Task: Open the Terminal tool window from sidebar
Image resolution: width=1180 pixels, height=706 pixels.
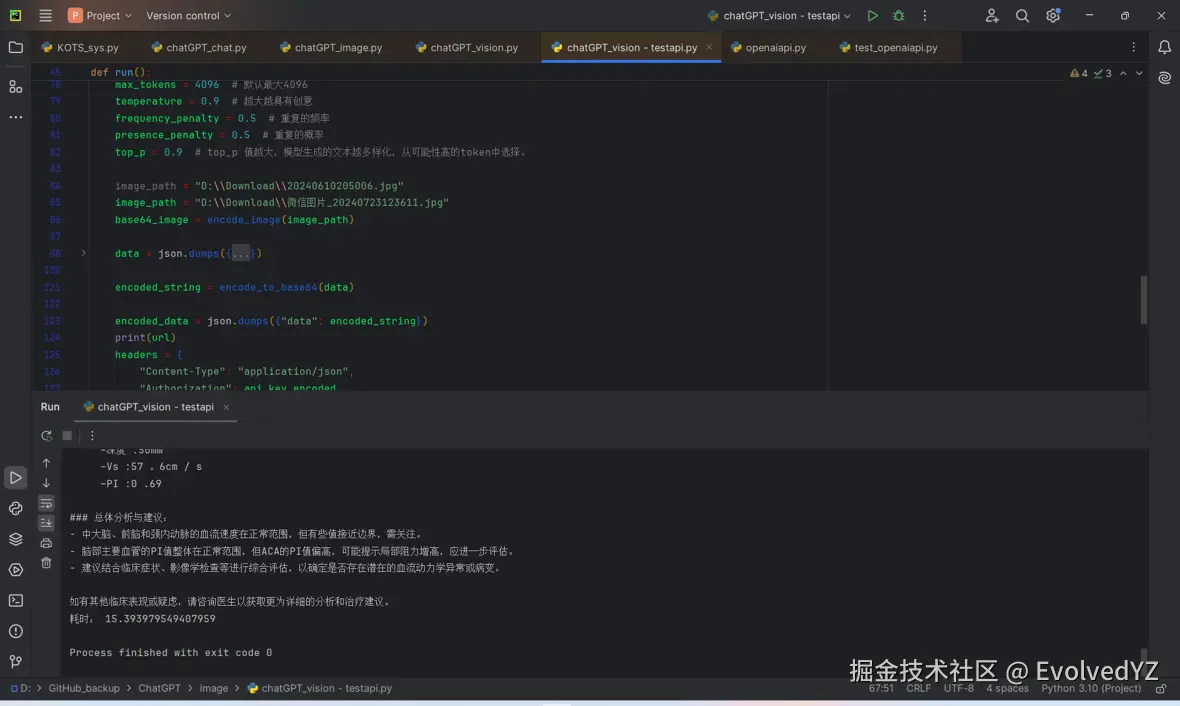Action: point(15,600)
